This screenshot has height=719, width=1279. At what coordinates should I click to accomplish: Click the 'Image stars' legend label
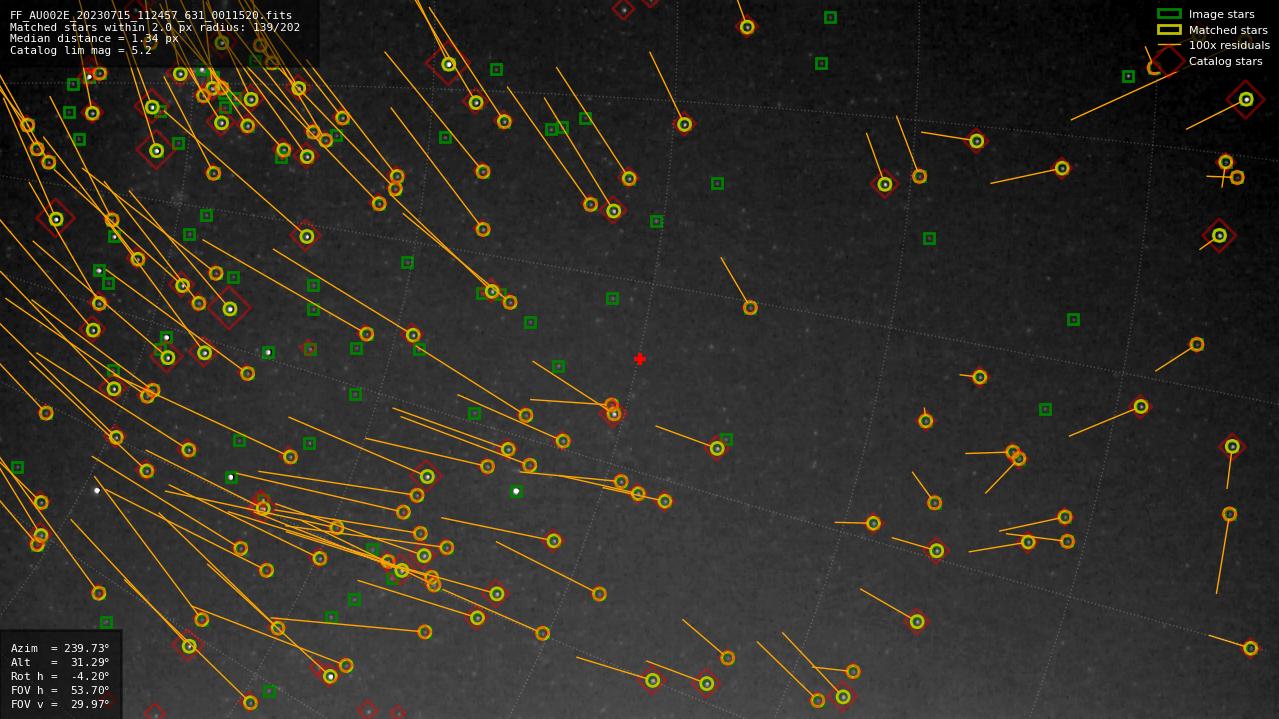[1221, 14]
